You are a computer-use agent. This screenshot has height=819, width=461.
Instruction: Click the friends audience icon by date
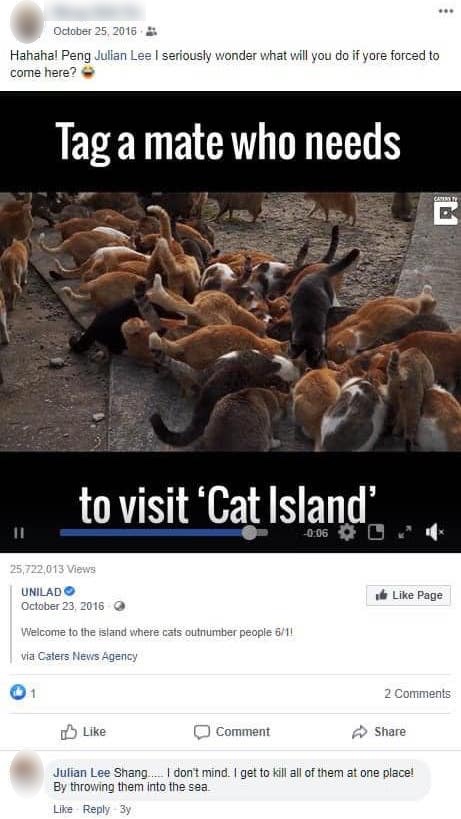tap(151, 32)
